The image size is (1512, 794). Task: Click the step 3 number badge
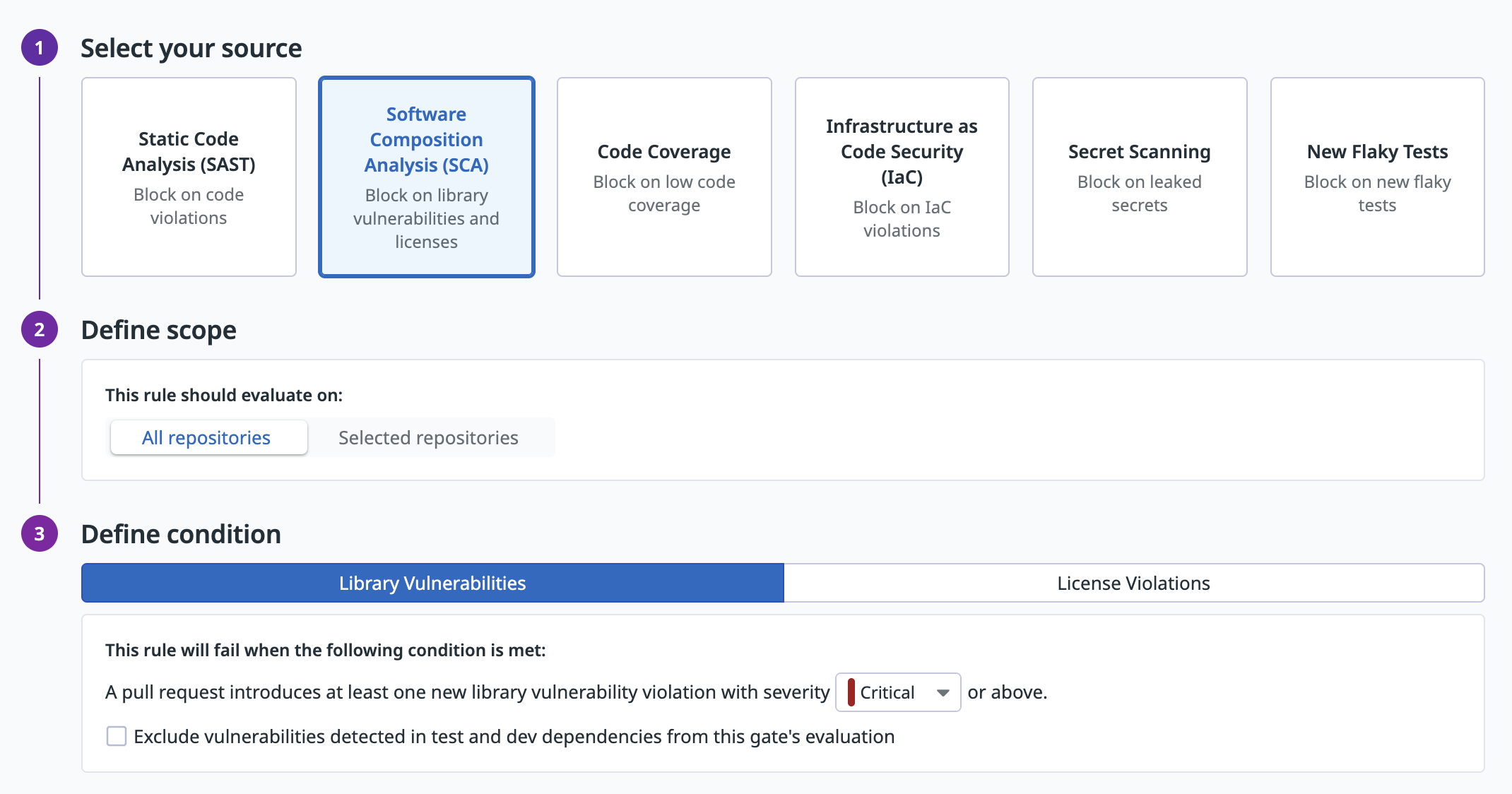(x=40, y=533)
